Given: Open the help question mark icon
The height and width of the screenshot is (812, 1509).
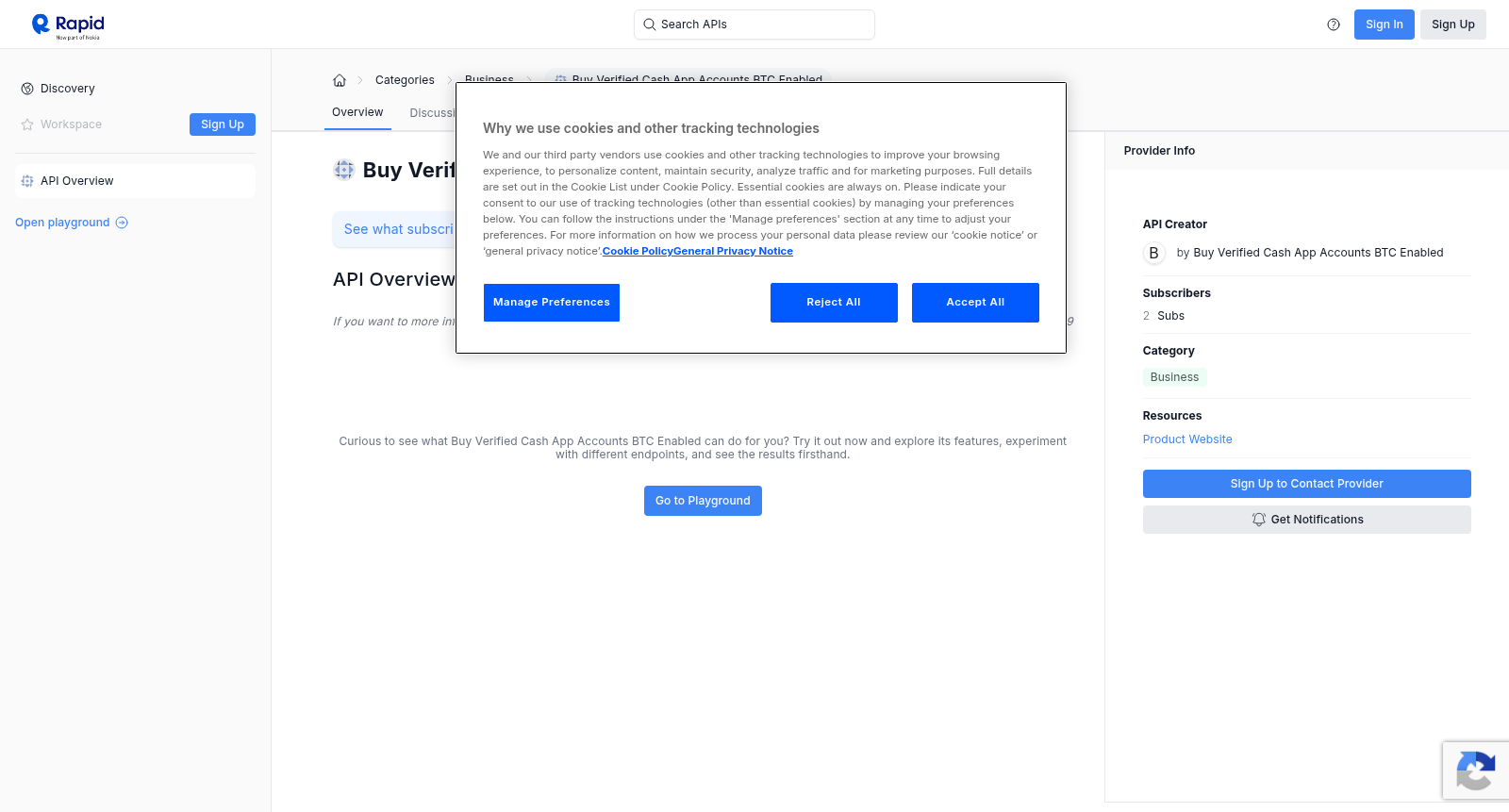Looking at the screenshot, I should pyautogui.click(x=1334, y=25).
